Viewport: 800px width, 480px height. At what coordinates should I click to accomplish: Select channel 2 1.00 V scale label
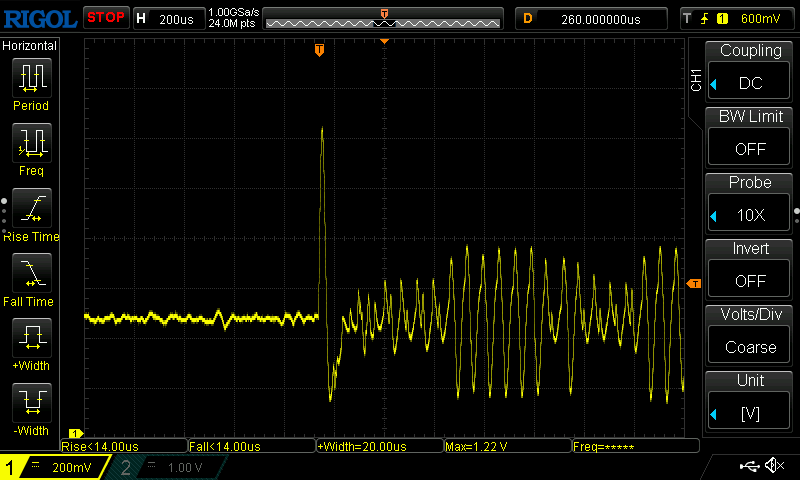pos(185,467)
